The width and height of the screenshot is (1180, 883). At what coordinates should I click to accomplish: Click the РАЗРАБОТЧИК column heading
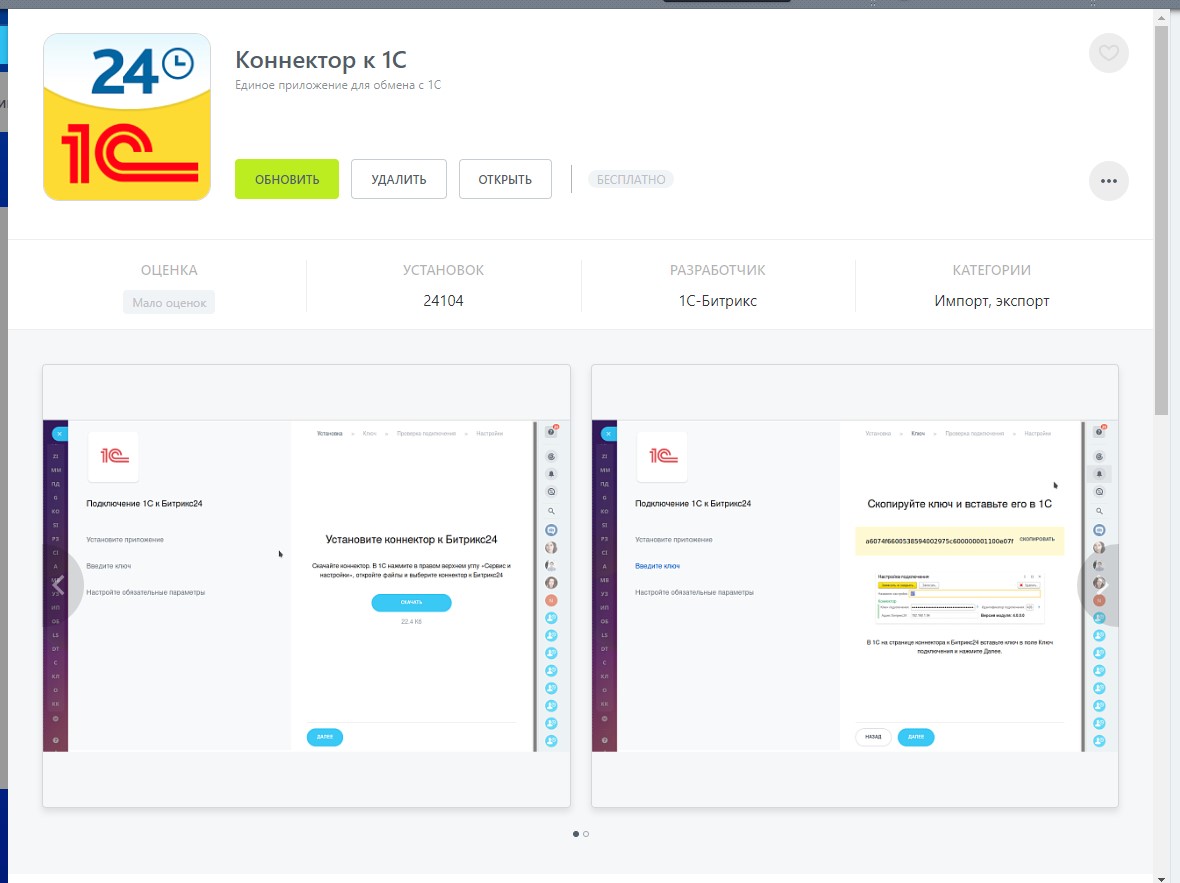click(x=718, y=270)
